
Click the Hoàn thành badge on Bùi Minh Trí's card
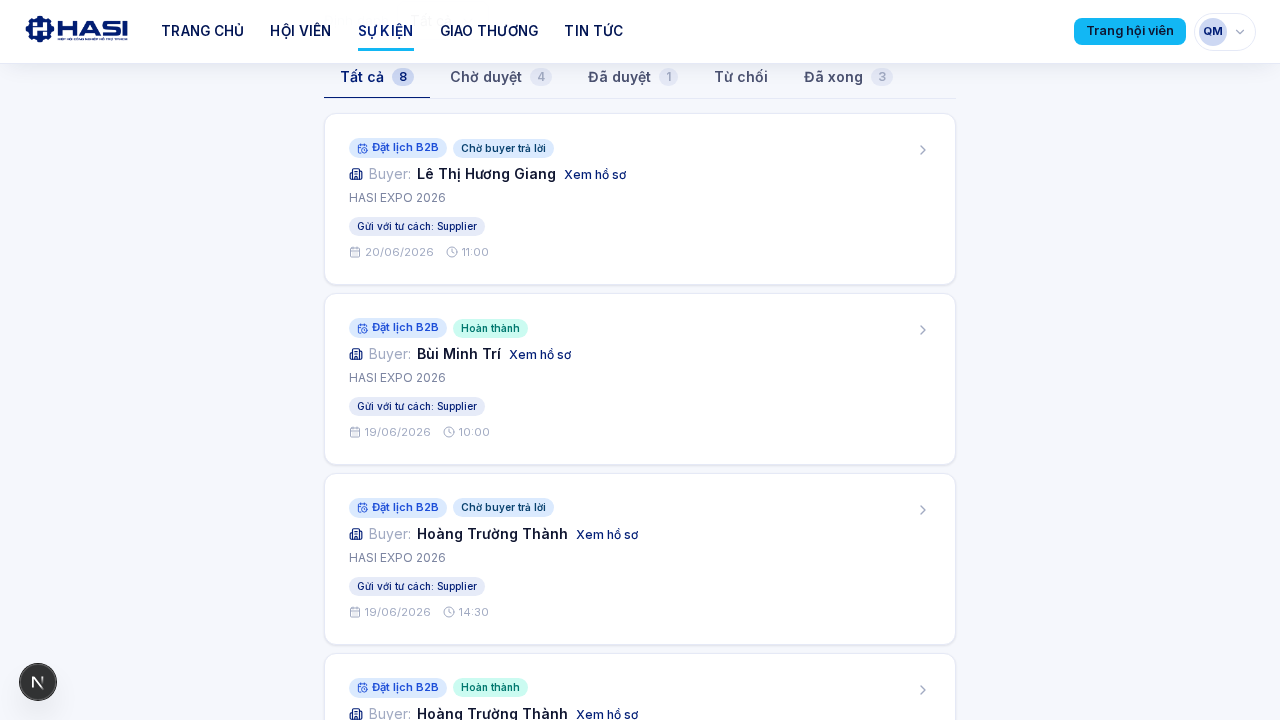pyautogui.click(x=490, y=328)
